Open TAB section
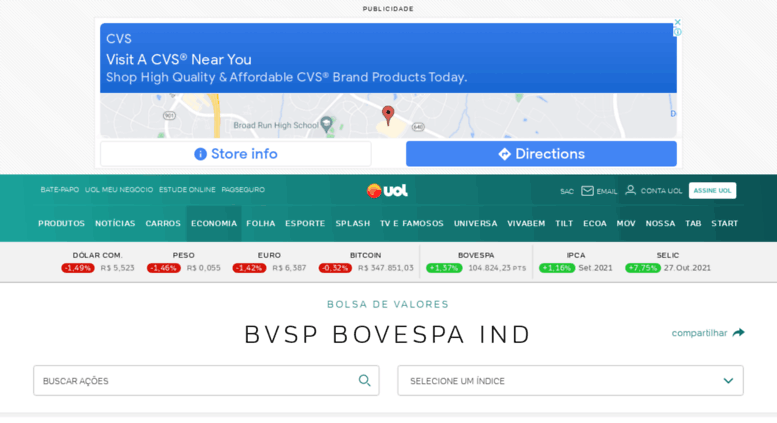 693,223
